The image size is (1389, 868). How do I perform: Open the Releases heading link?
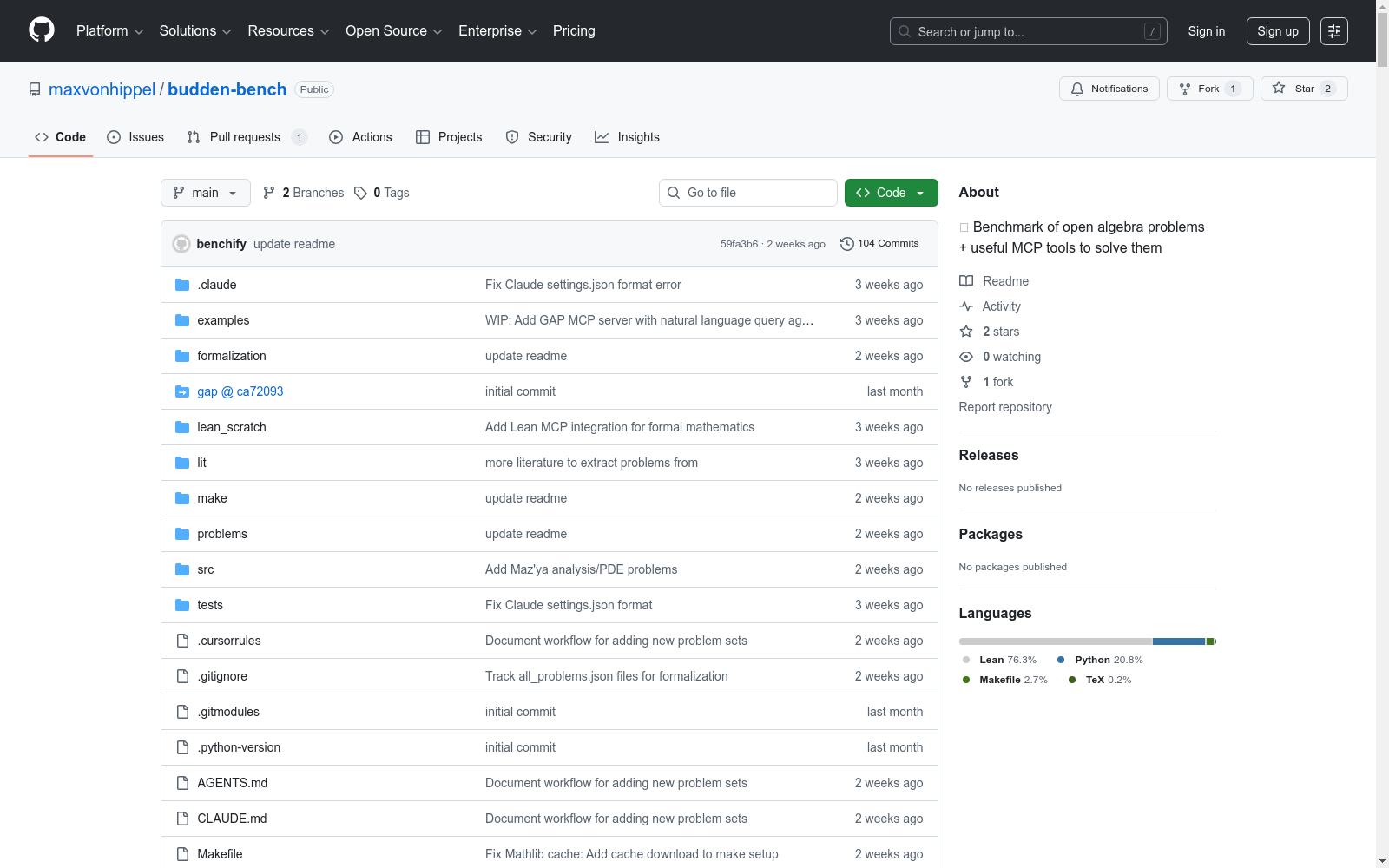989,455
